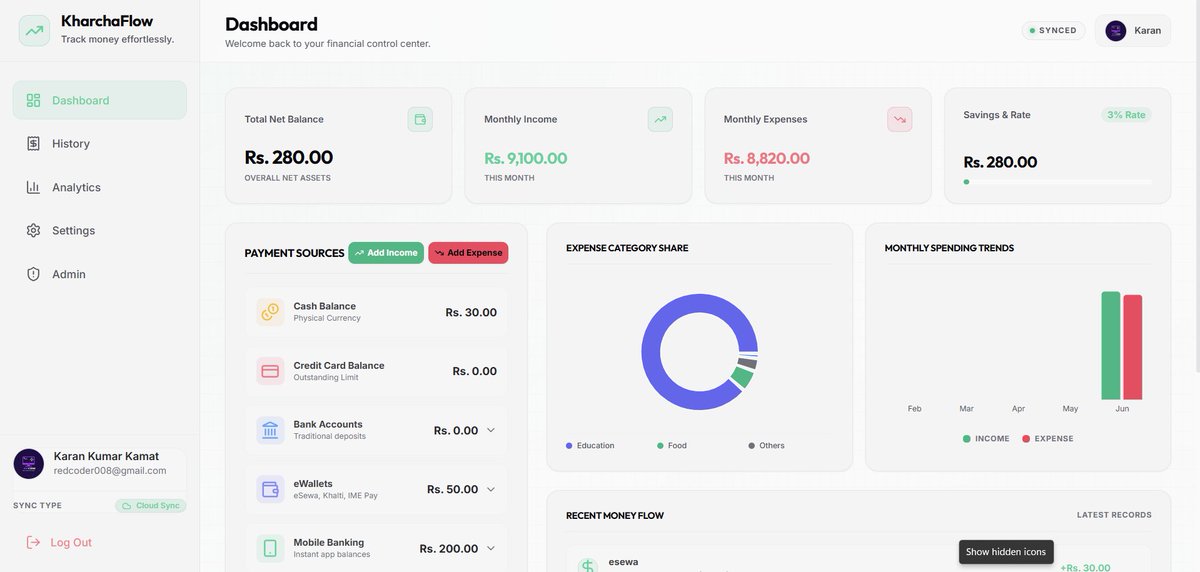
Task: Click the Food legend entry
Action: (672, 445)
